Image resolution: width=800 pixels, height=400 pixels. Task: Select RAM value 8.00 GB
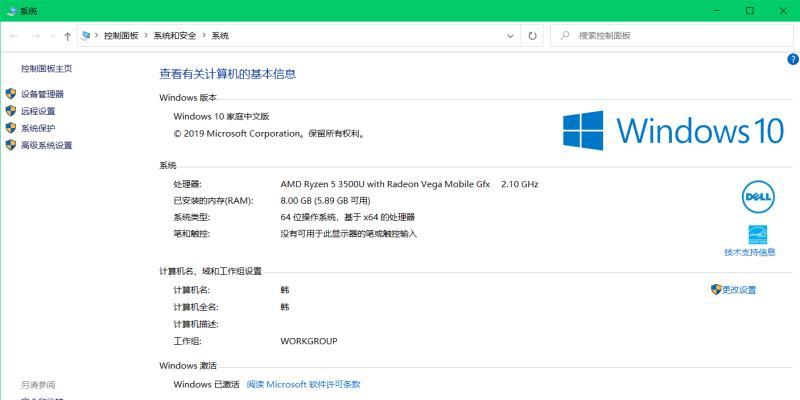(296, 201)
